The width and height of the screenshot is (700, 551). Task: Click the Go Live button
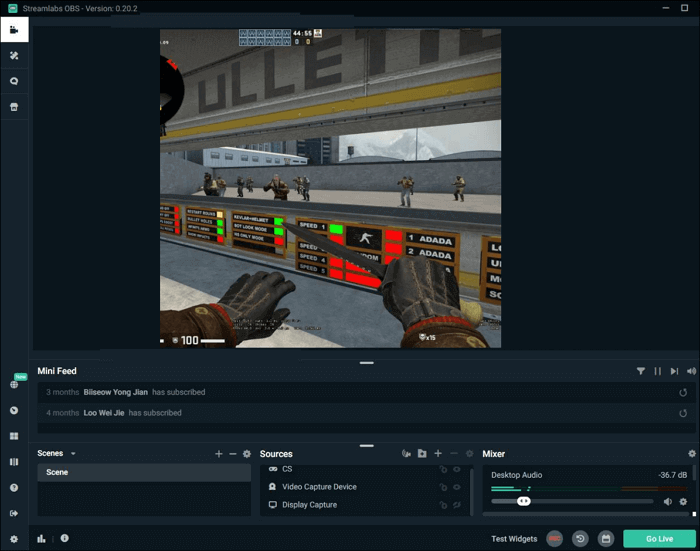pos(659,539)
